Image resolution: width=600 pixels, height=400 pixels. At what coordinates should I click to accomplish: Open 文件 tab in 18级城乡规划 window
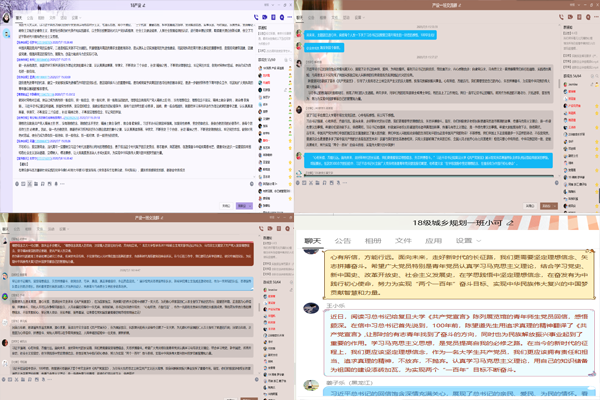click(404, 241)
